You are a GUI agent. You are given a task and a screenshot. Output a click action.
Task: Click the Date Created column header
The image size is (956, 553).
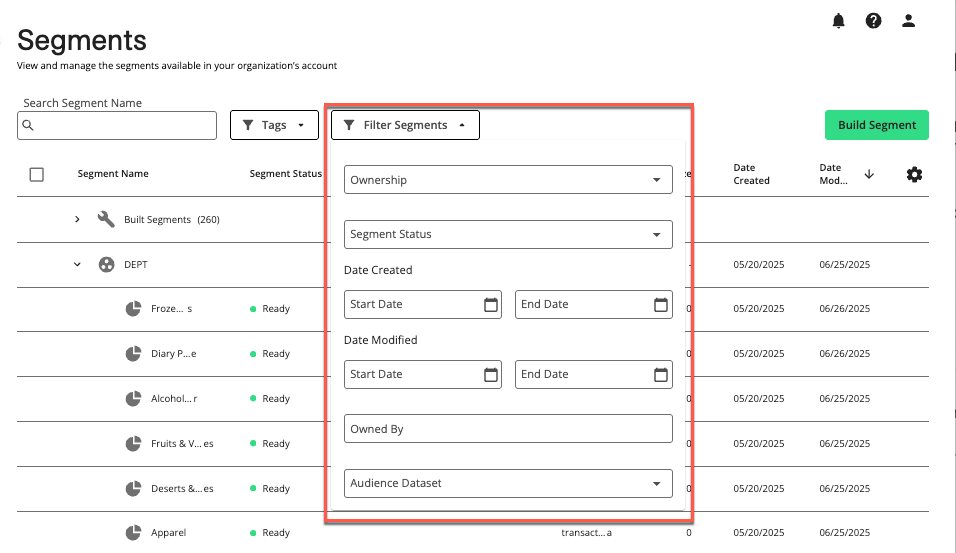click(751, 174)
